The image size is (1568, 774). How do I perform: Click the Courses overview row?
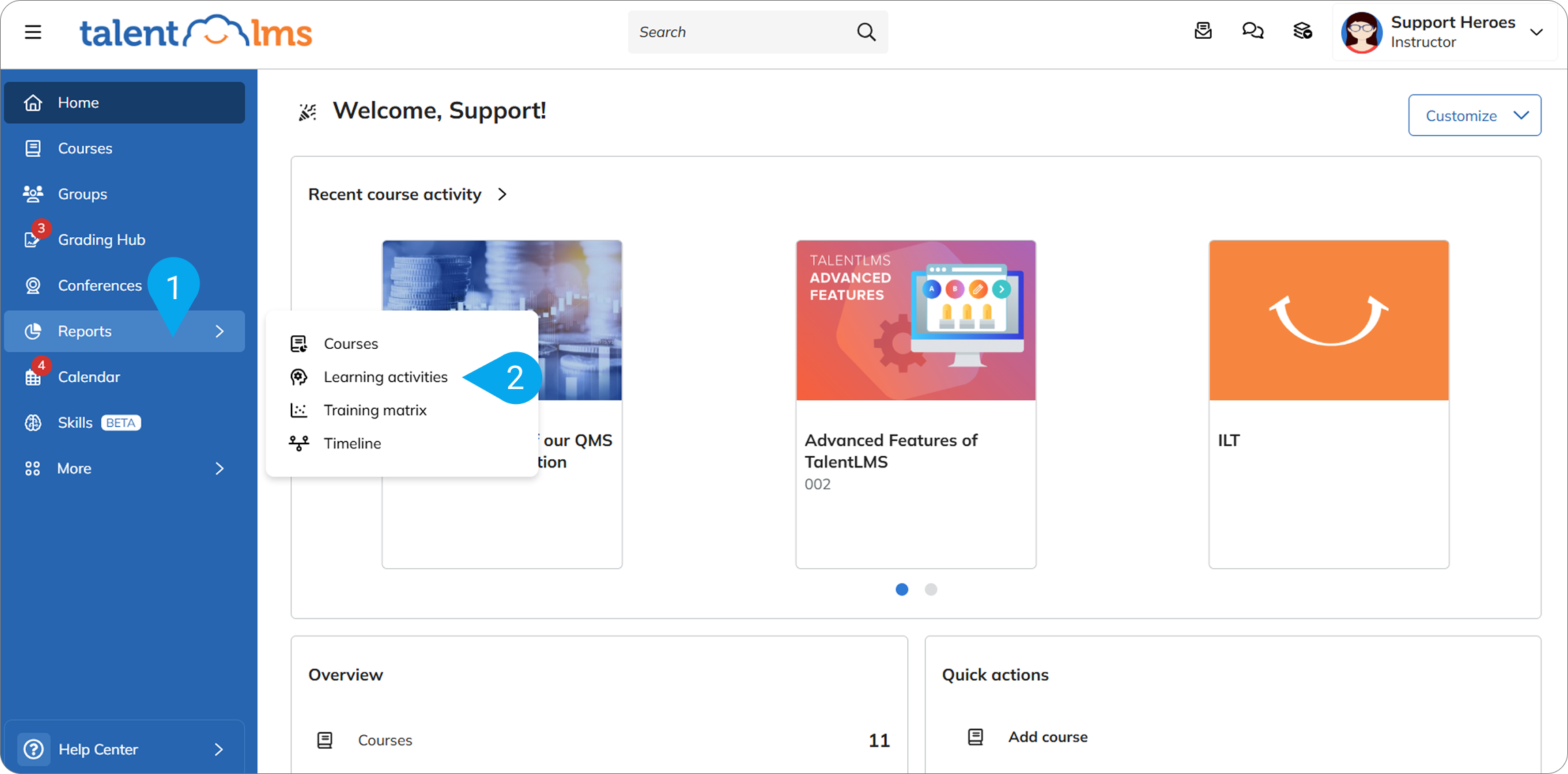599,740
